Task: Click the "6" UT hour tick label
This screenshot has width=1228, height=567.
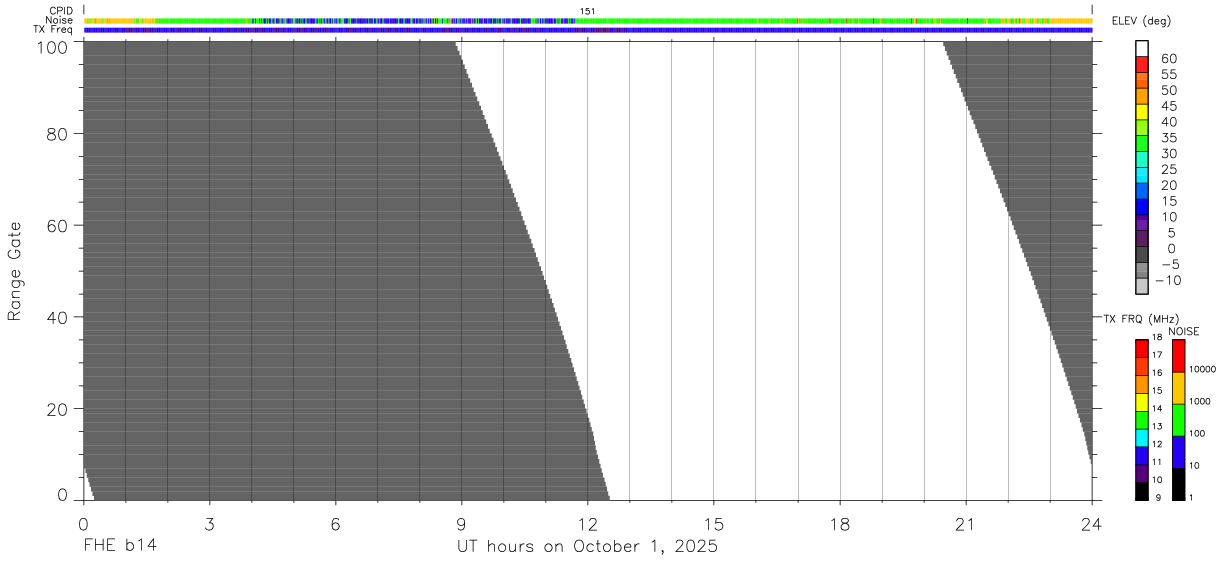Action: [335, 524]
